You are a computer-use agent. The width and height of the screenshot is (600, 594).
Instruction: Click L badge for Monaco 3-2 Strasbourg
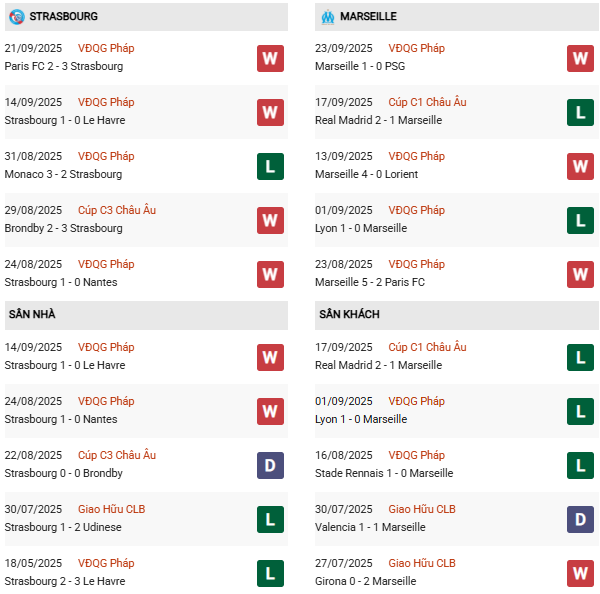270,166
